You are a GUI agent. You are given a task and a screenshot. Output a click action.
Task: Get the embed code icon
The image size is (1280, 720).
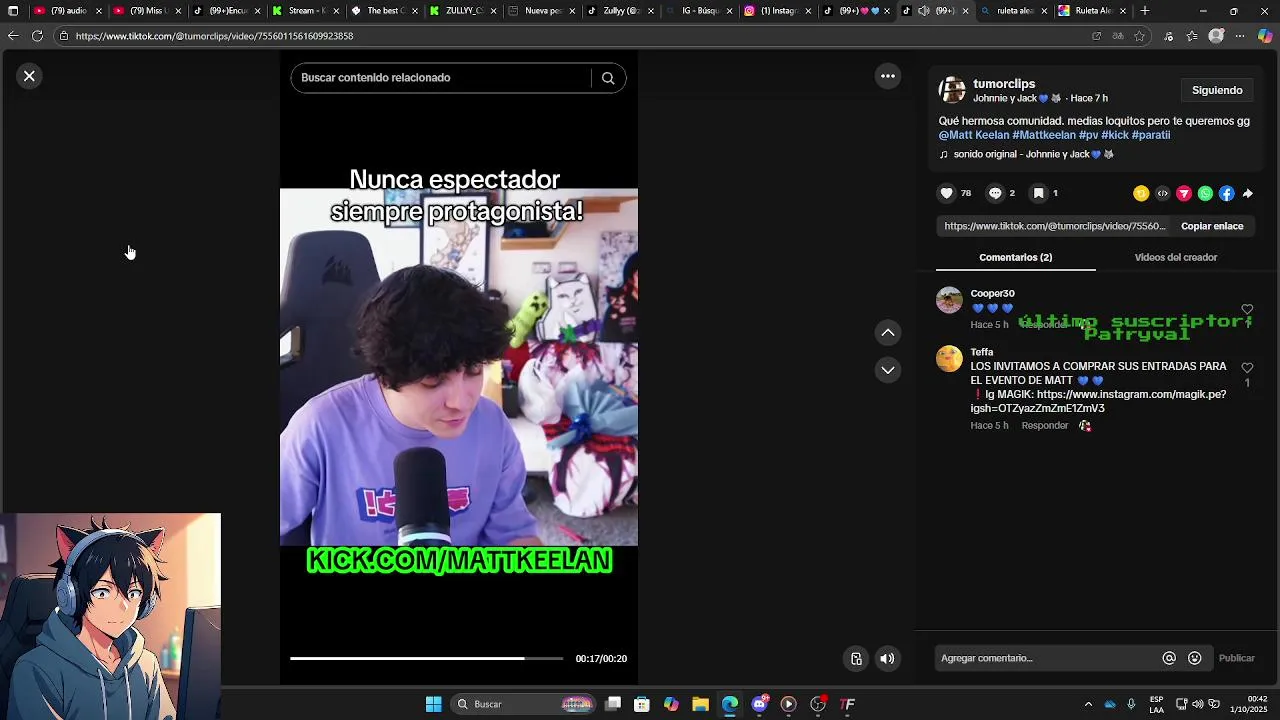pos(1162,194)
